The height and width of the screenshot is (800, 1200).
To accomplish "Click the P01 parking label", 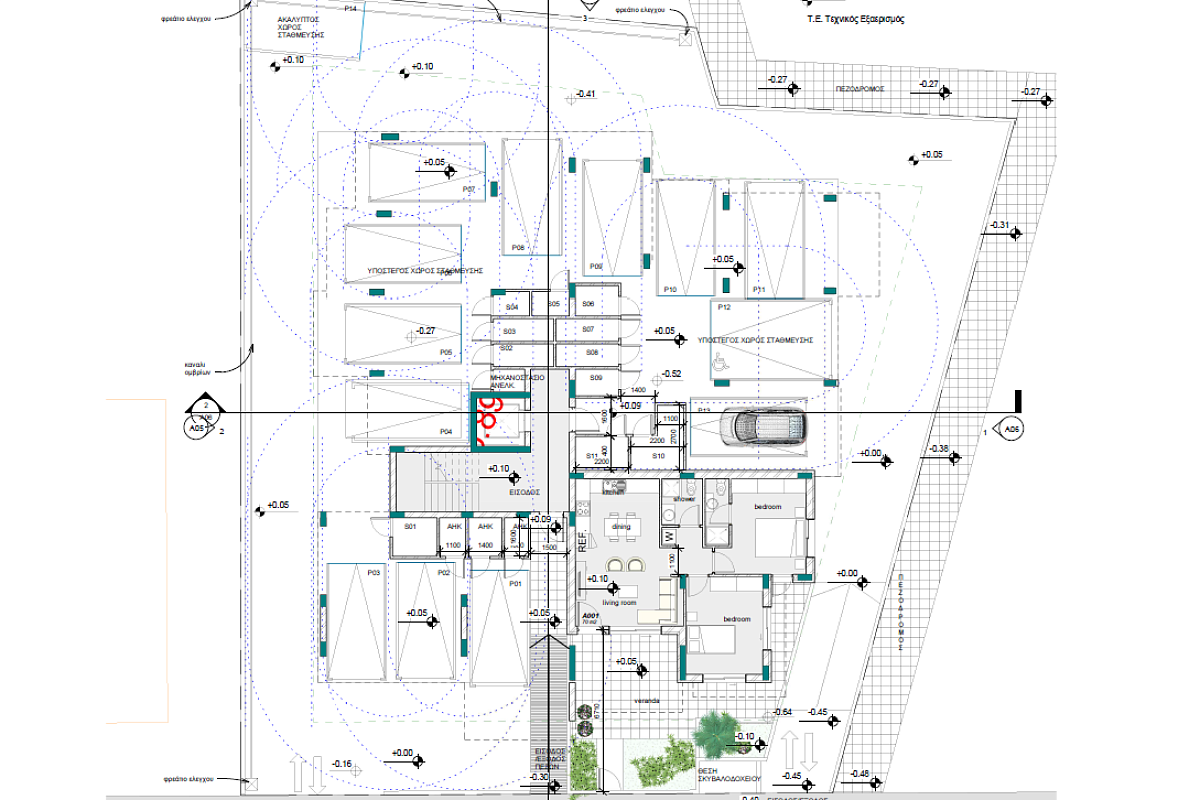I will tap(516, 583).
